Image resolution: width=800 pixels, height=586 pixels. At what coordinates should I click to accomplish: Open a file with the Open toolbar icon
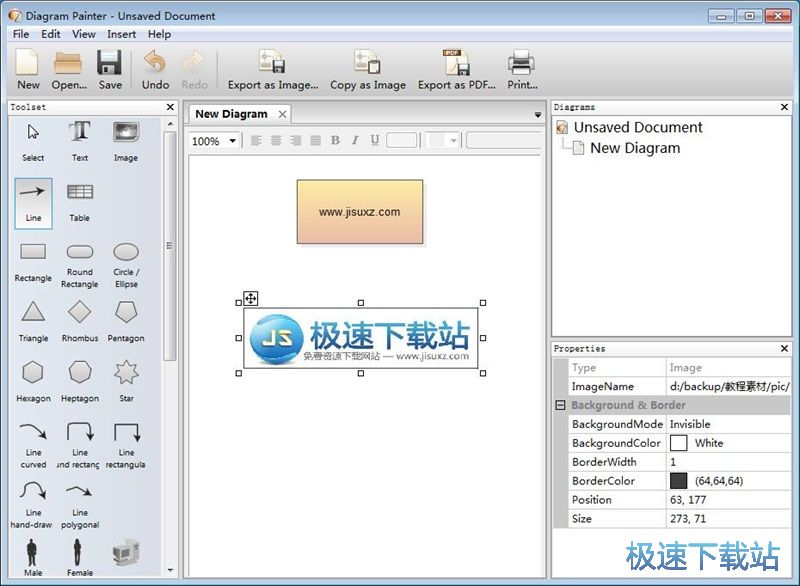(69, 70)
